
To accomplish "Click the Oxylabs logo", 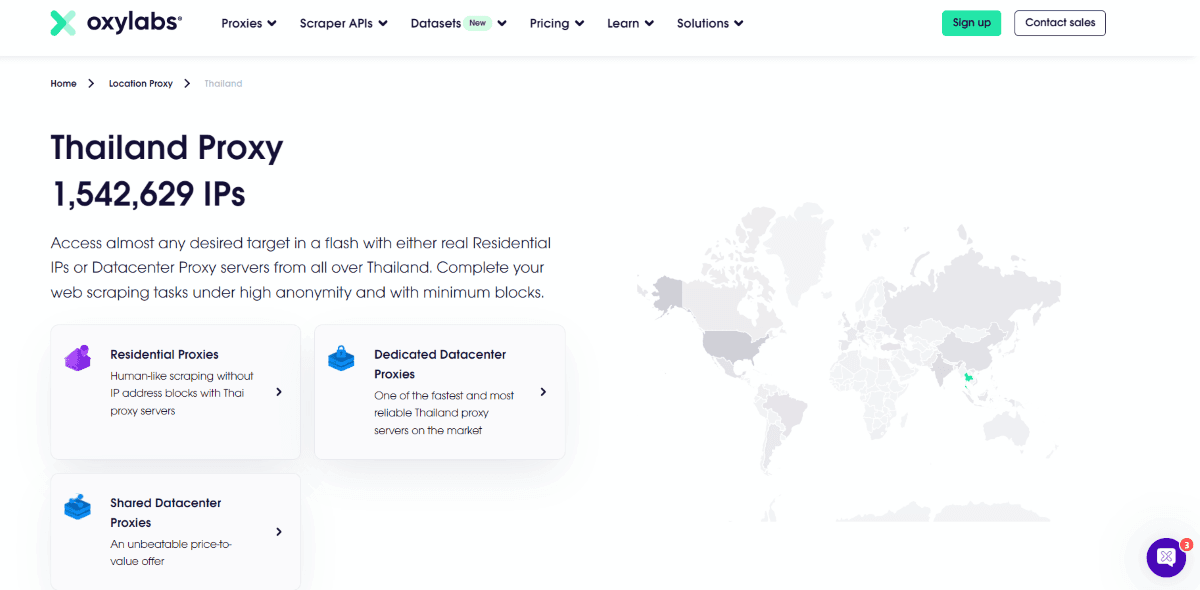I will [116, 22].
